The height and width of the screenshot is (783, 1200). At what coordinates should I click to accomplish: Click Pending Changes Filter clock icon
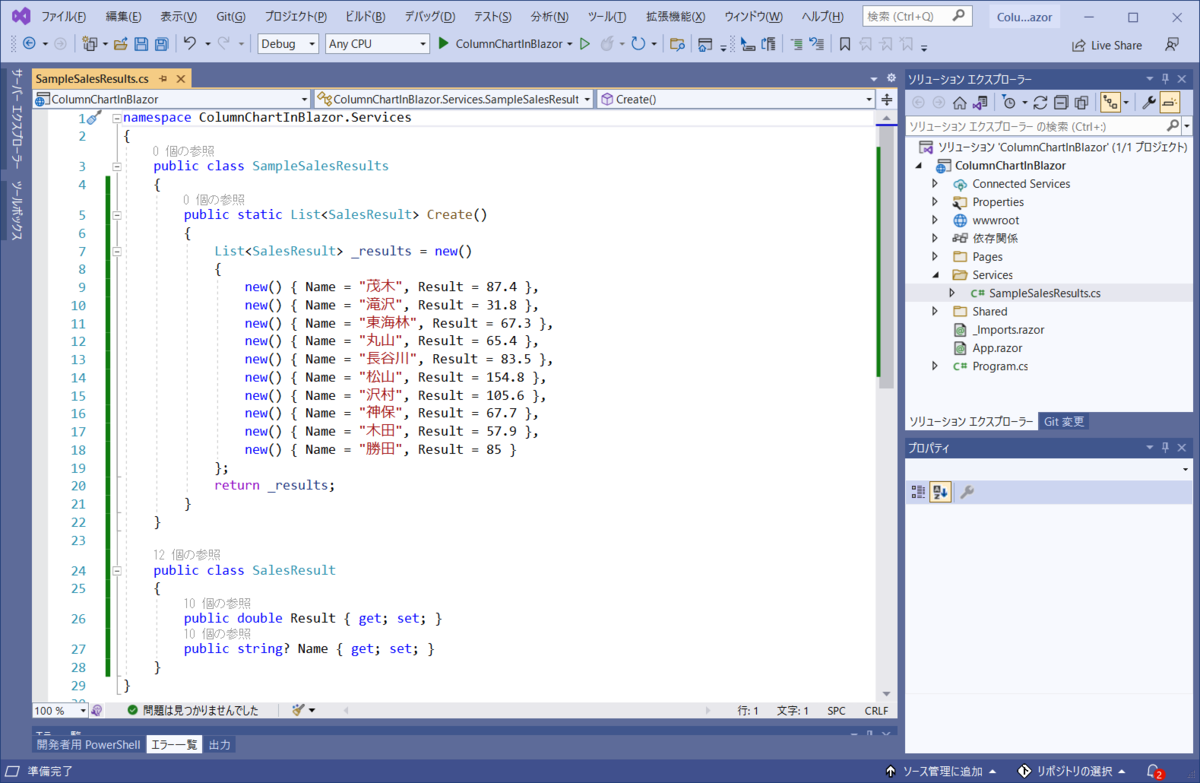pyautogui.click(x=1008, y=102)
